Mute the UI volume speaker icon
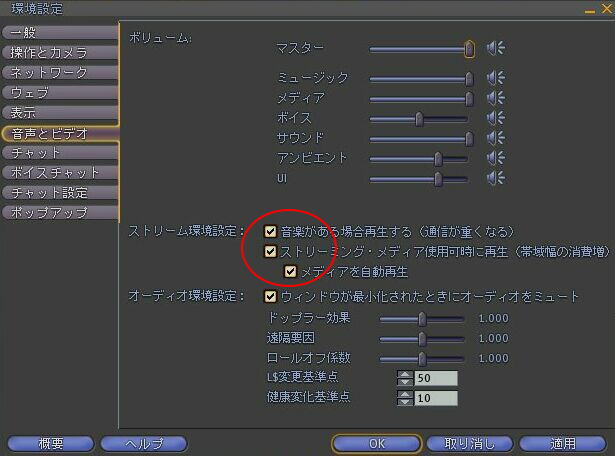 coord(495,178)
